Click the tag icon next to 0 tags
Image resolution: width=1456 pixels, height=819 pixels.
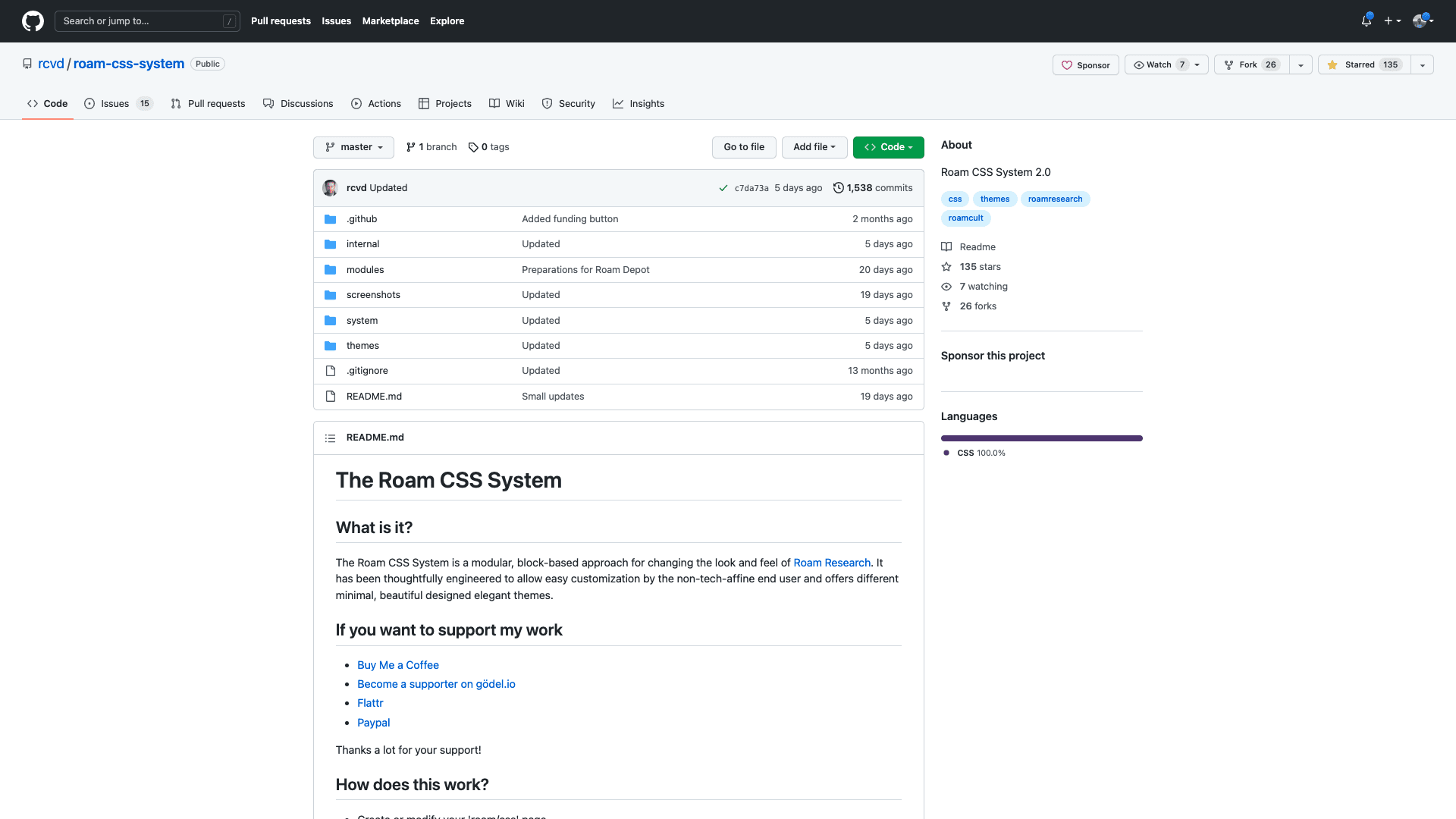473,147
